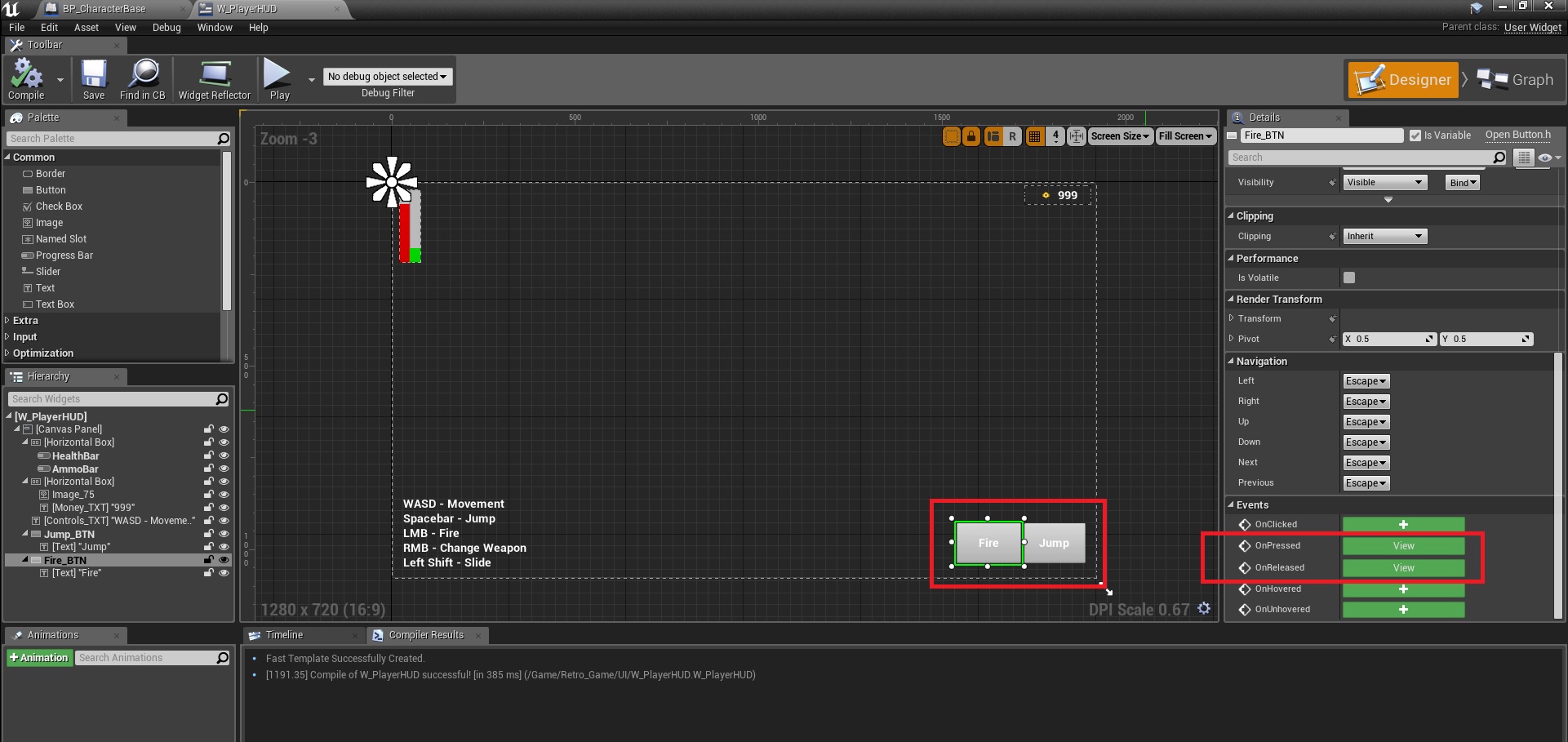Open the Clipping Inherit dropdown

coord(1384,237)
